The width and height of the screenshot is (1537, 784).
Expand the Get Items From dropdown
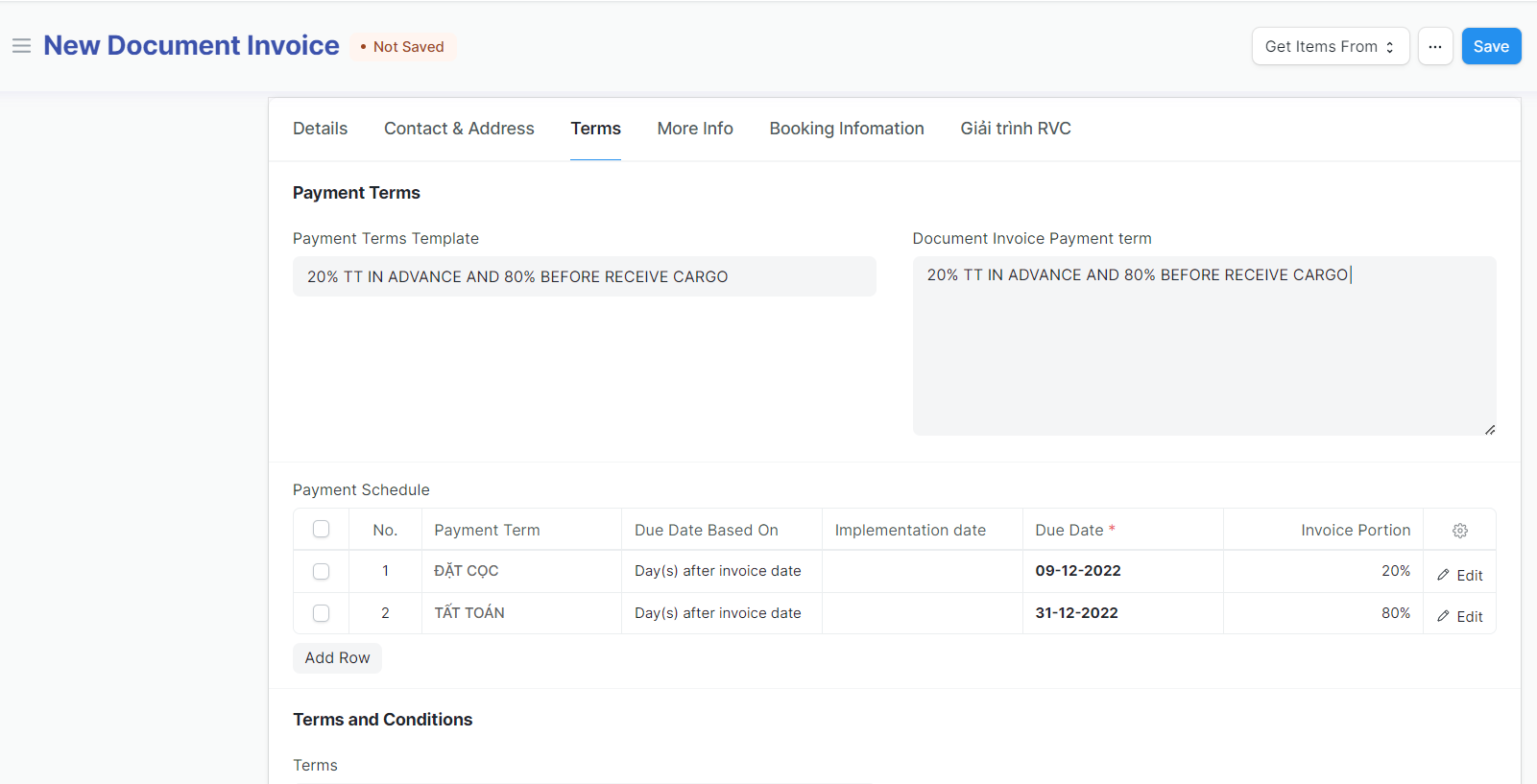tap(1330, 46)
